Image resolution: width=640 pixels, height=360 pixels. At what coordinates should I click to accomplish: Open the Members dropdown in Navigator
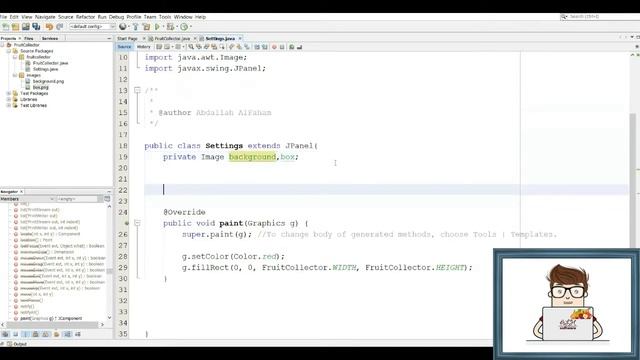(x=27, y=199)
